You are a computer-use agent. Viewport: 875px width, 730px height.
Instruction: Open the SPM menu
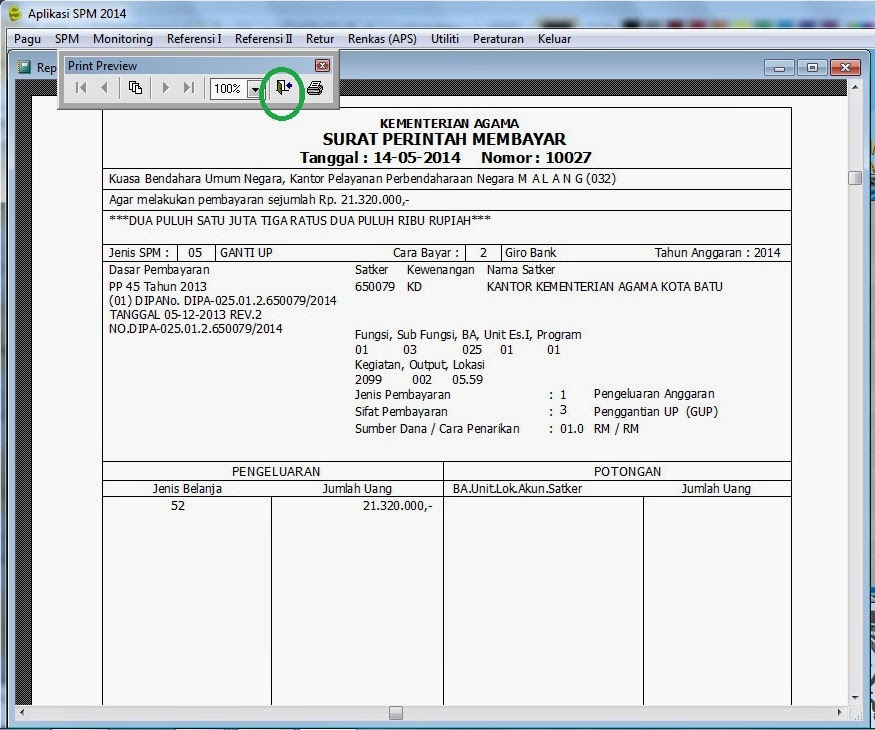pos(67,39)
